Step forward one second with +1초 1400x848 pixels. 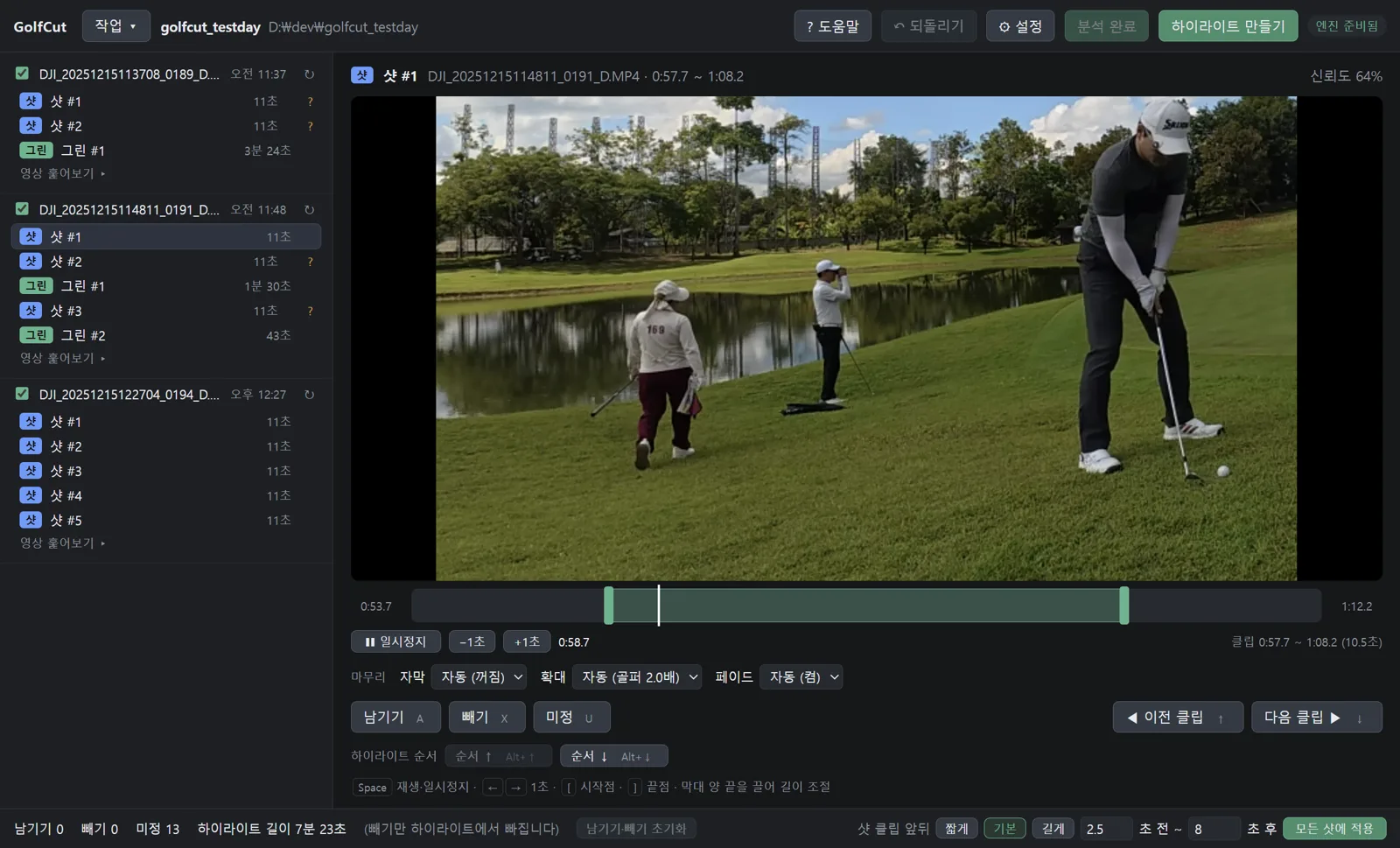pyautogui.click(x=527, y=641)
